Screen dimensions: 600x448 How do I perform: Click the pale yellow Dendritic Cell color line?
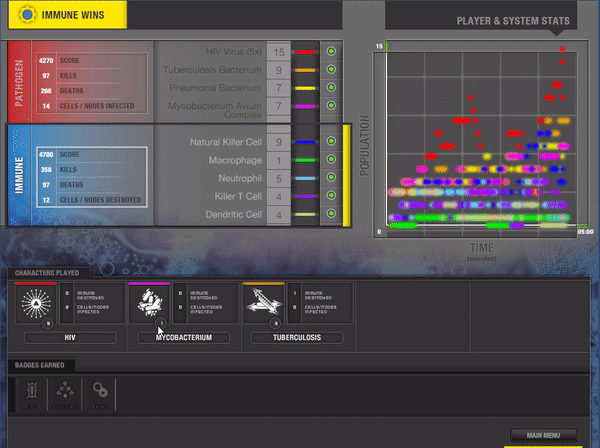pos(305,214)
